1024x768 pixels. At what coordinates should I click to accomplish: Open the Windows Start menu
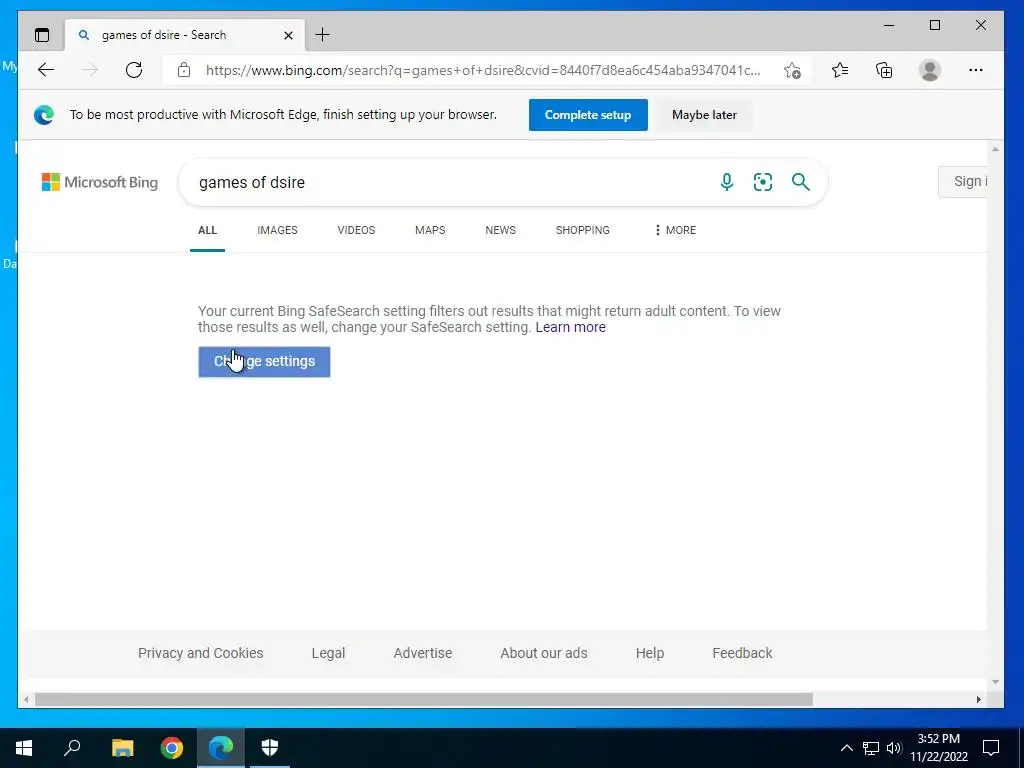(x=24, y=748)
